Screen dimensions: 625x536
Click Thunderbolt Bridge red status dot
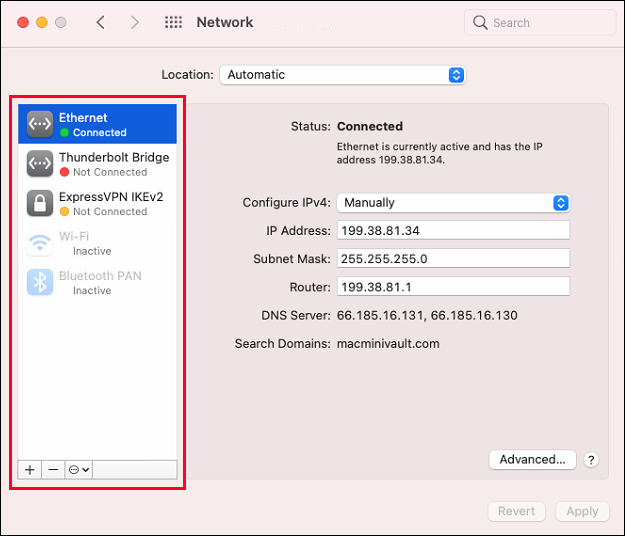64,172
